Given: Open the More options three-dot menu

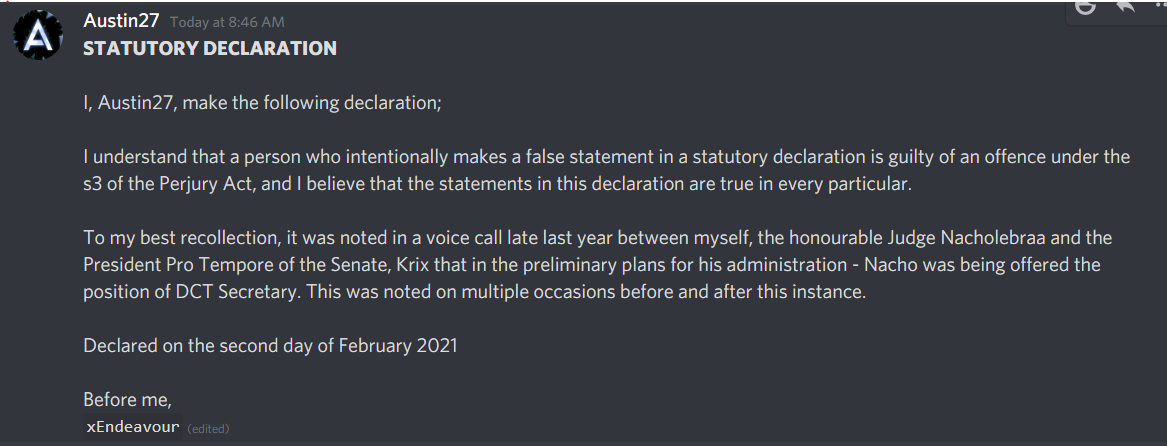Looking at the screenshot, I should (x=1159, y=6).
